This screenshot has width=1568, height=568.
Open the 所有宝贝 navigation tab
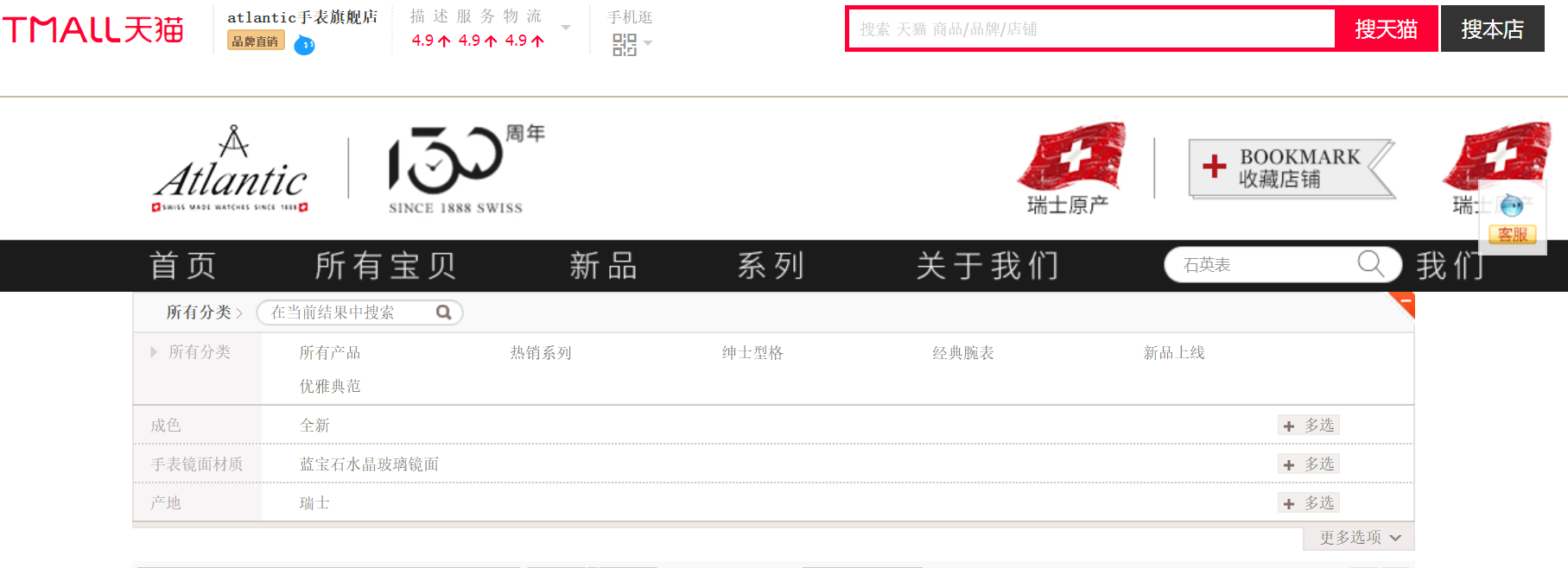point(386,265)
